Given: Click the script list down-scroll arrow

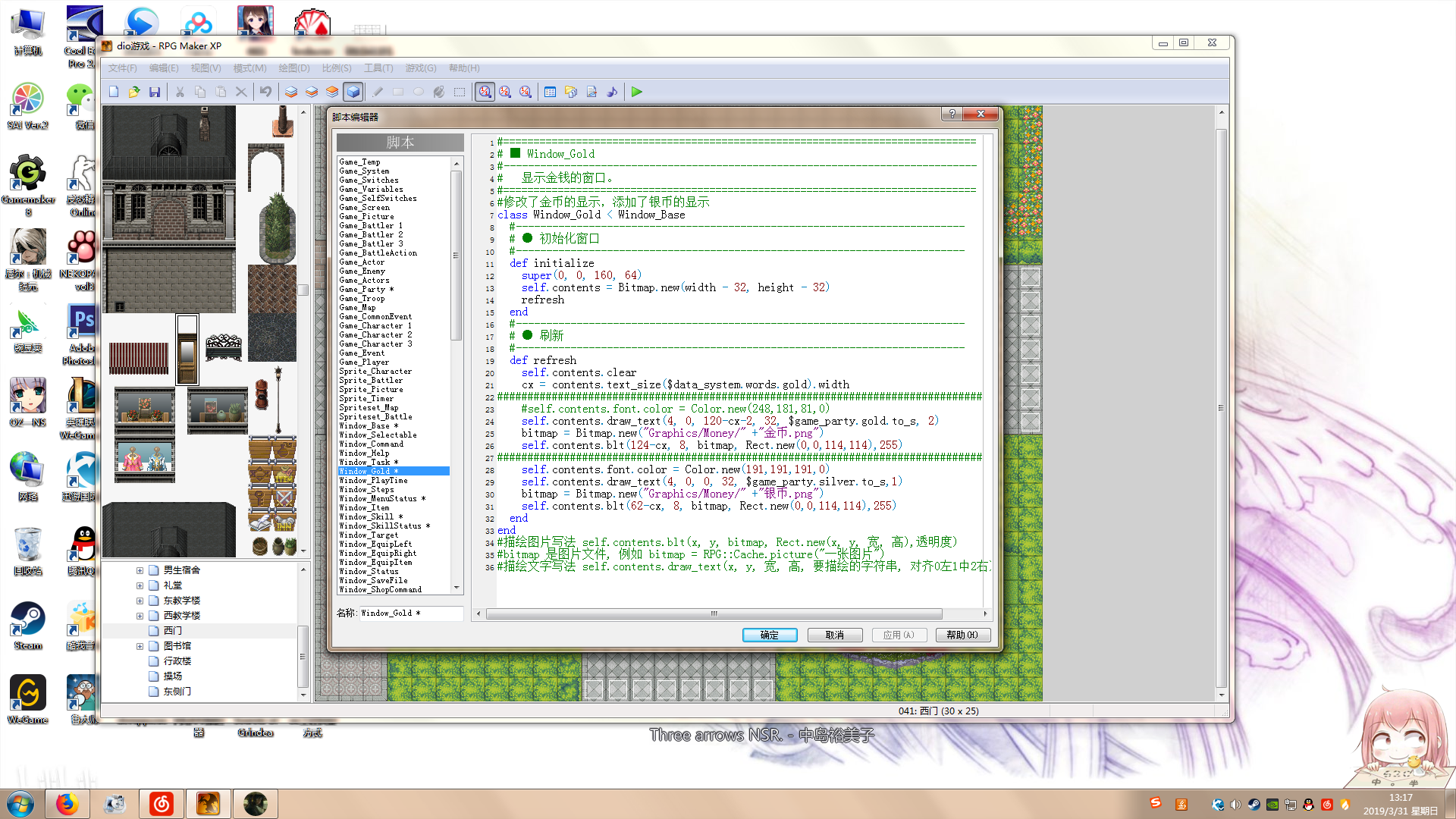Looking at the screenshot, I should tap(457, 588).
